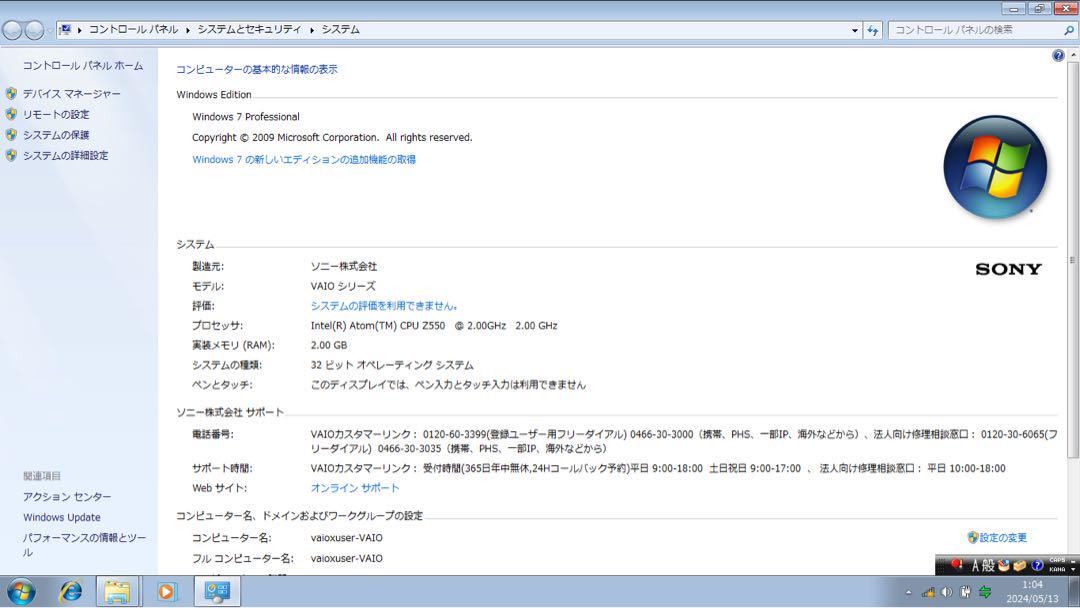Click the Windows logo orb image
Screen dimensions: 1080x608
click(x=995, y=167)
